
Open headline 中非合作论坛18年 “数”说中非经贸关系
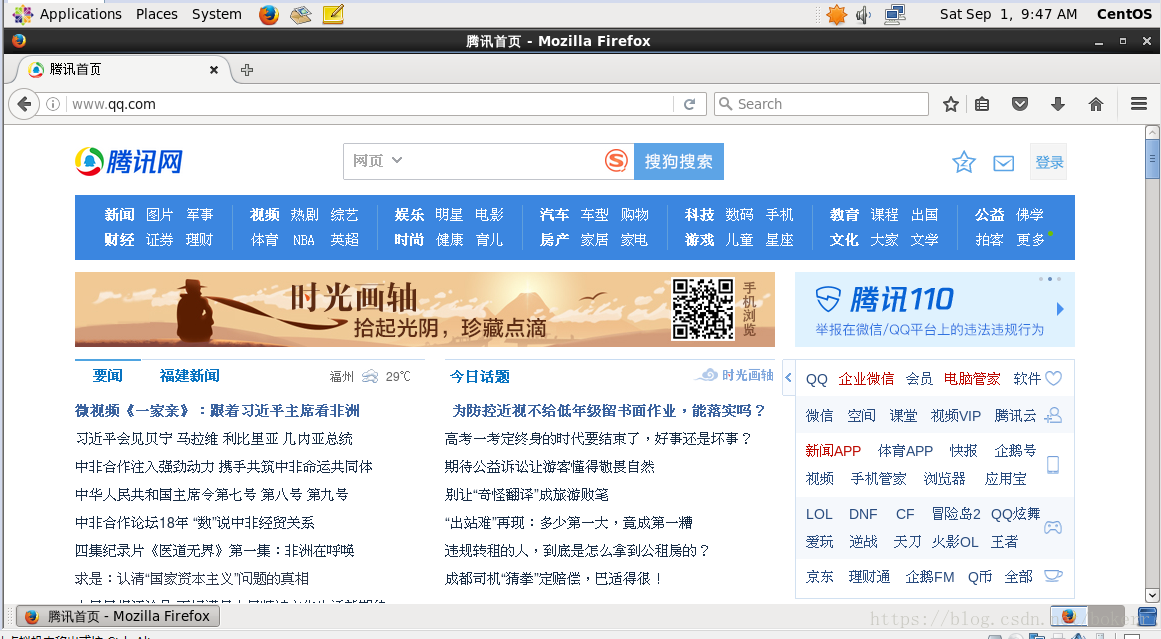195,523
